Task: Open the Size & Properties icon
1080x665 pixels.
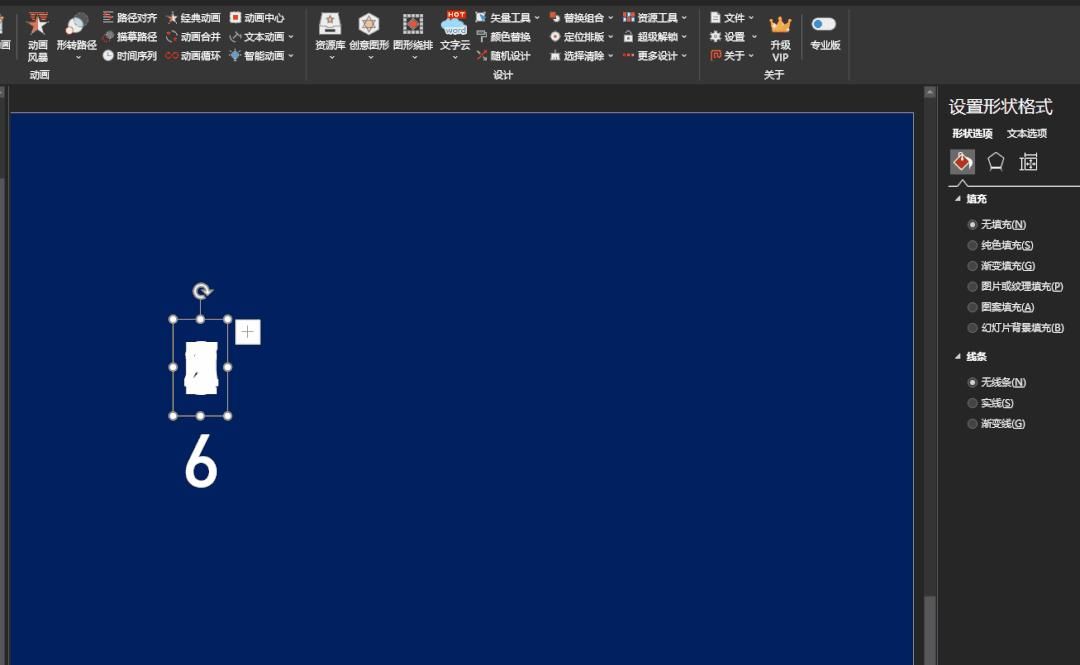Action: click(x=1028, y=162)
